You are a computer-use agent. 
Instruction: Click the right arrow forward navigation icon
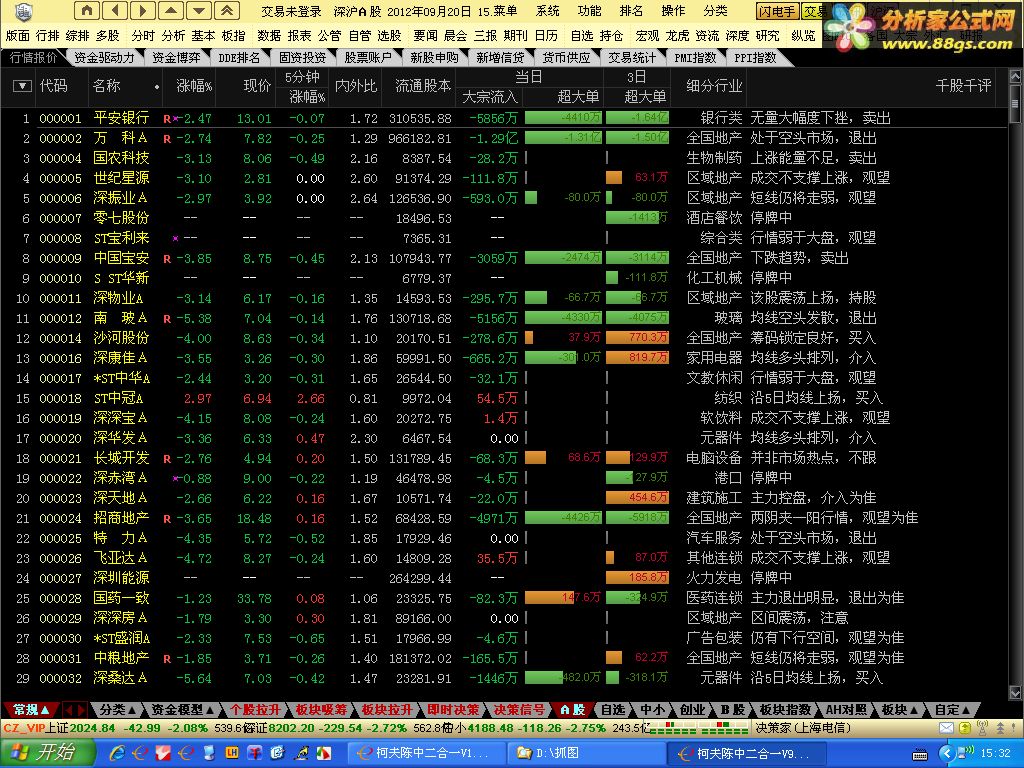[143, 10]
